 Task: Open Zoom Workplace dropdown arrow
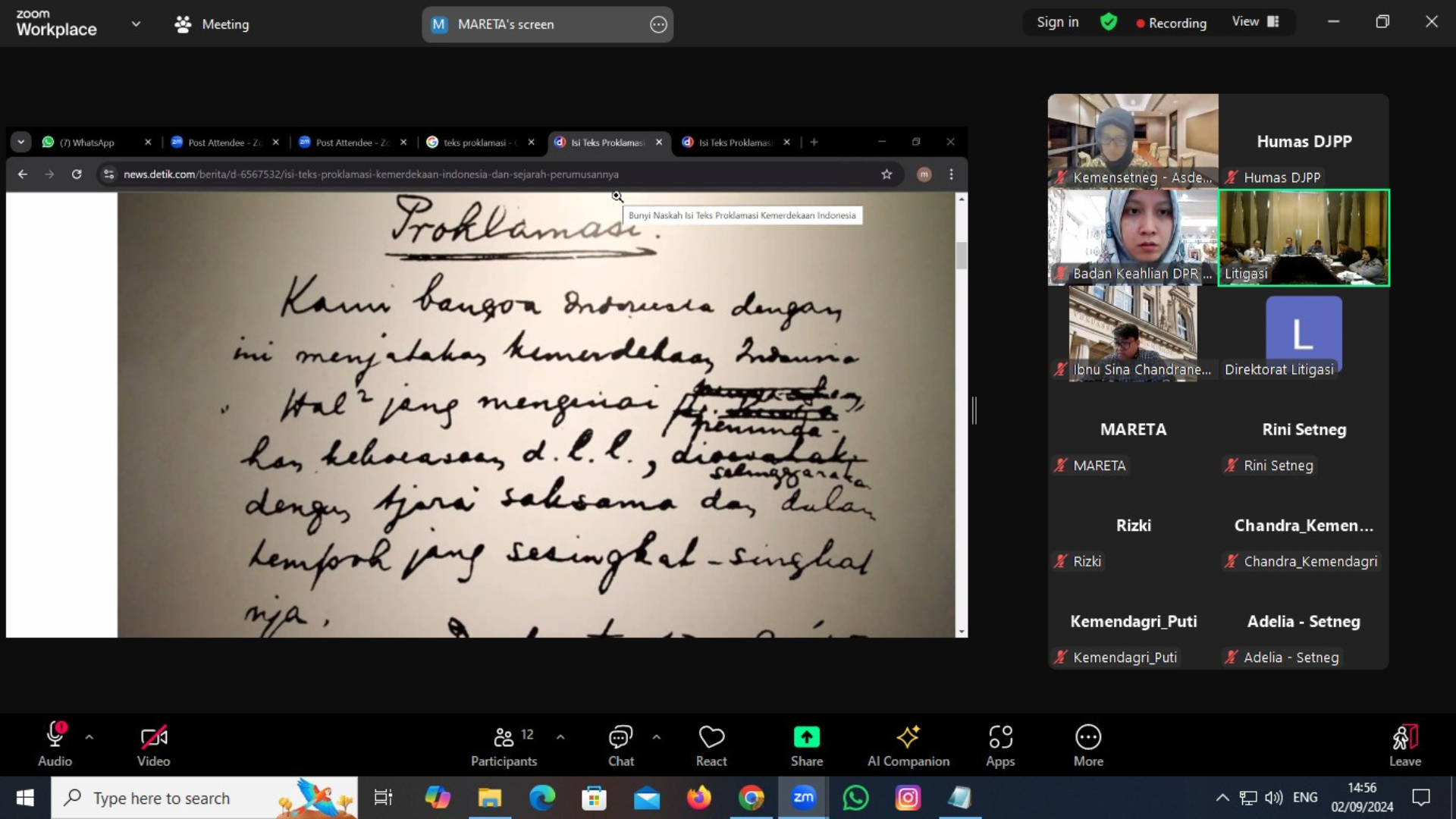click(x=136, y=24)
